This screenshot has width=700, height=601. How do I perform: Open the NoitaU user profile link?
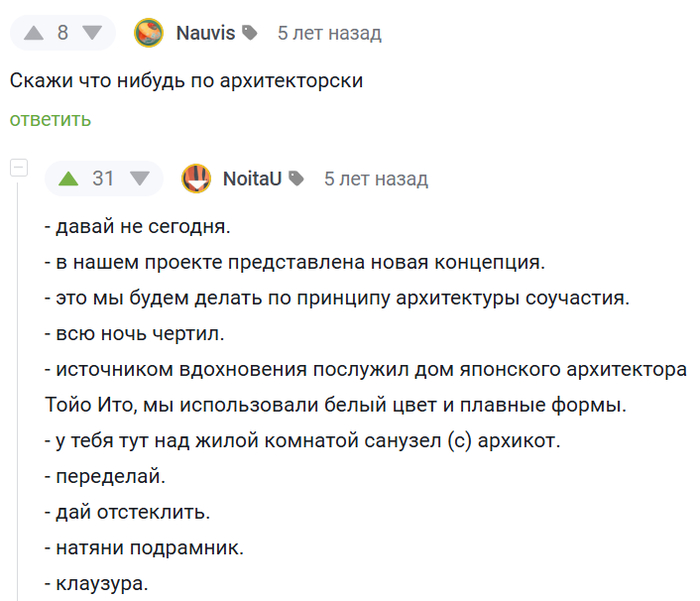coord(252,179)
